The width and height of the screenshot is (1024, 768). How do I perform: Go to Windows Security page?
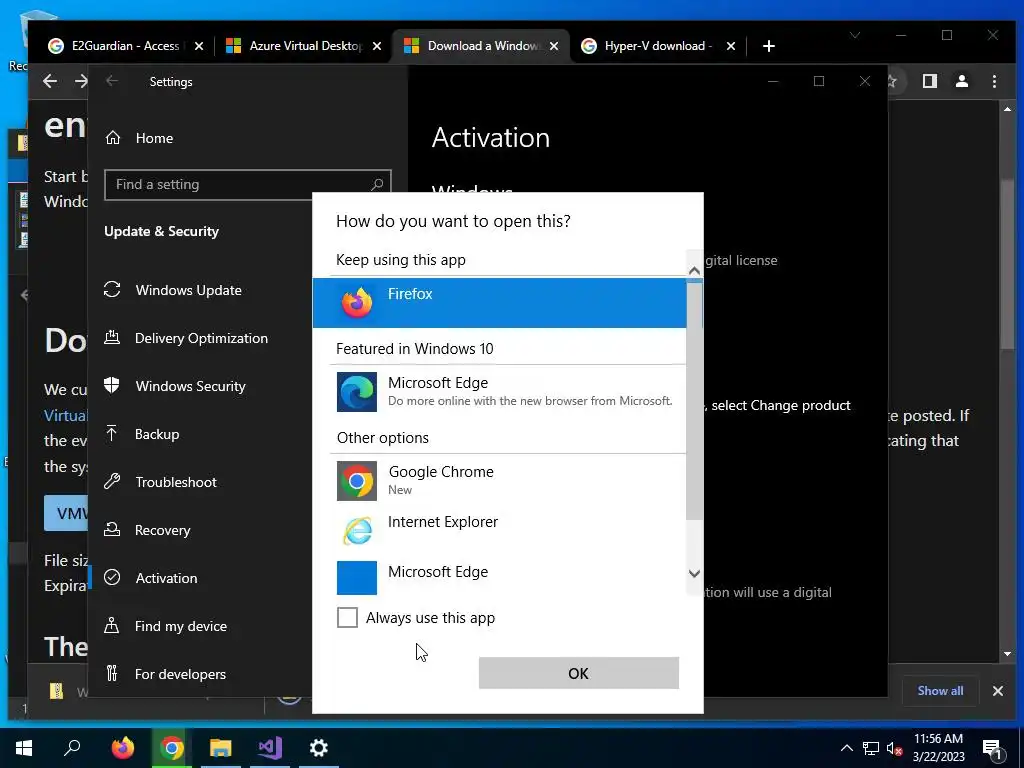pos(190,386)
